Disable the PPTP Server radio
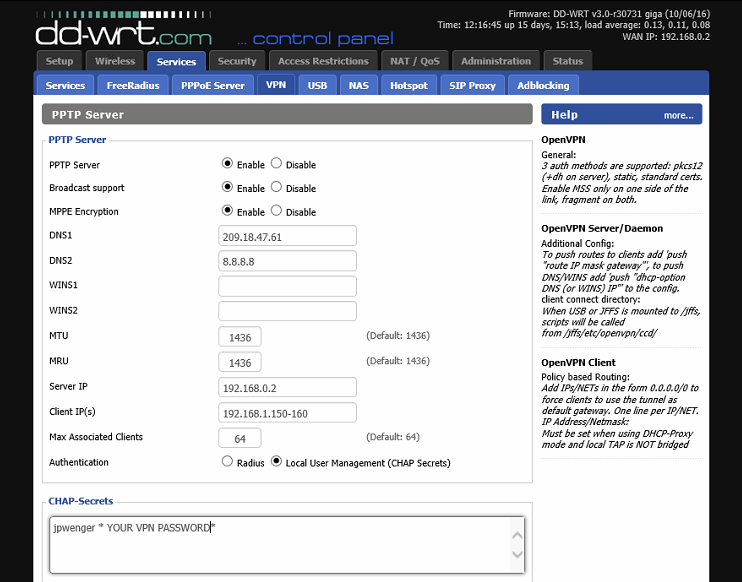Viewport: 742px width, 582px height. coord(276,163)
